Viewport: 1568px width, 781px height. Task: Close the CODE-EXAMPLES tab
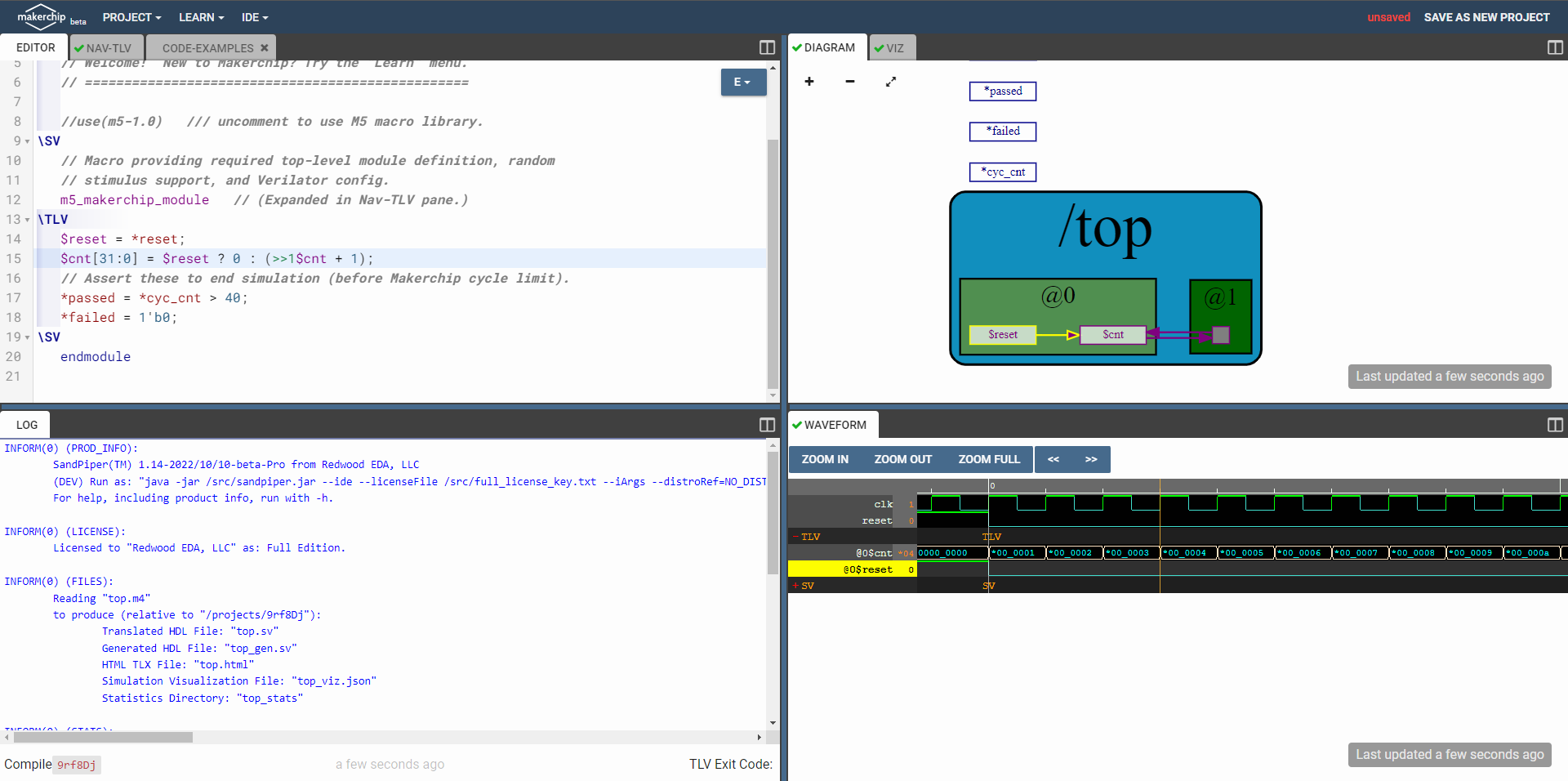[265, 47]
